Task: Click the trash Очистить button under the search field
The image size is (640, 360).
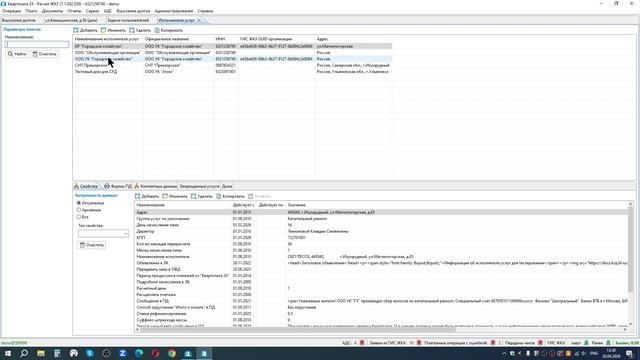Action: 44,54
